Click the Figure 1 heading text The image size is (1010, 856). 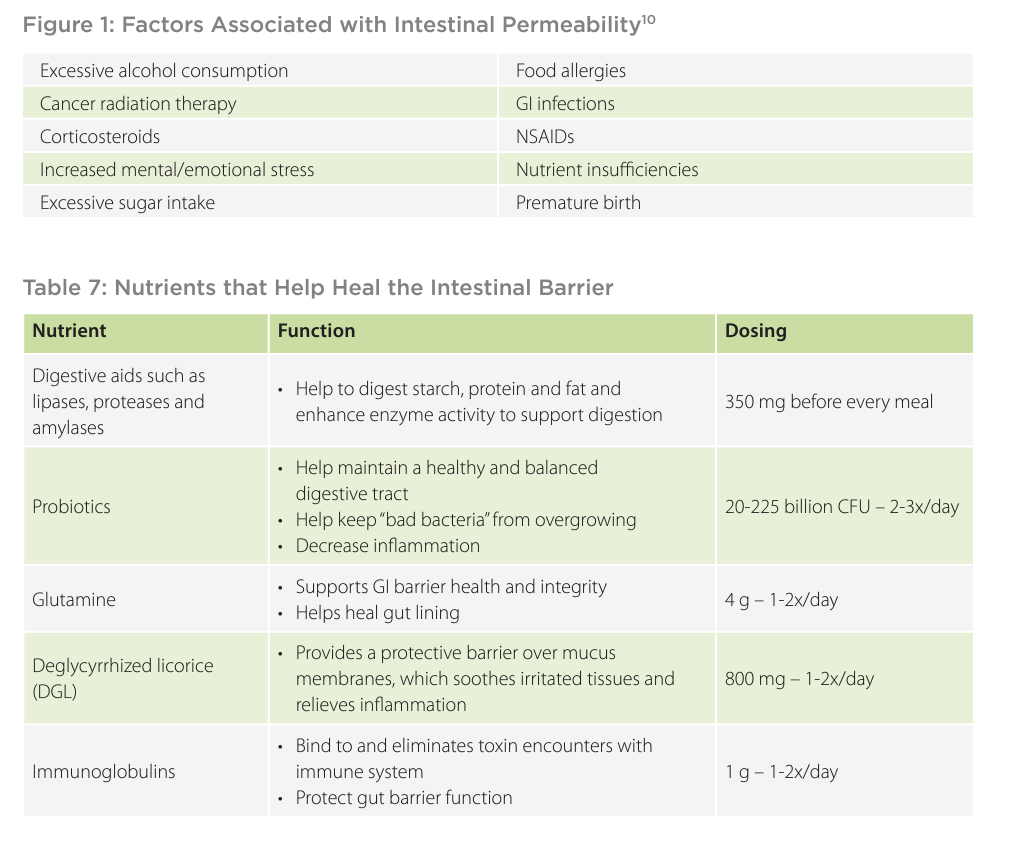pyautogui.click(x=330, y=26)
